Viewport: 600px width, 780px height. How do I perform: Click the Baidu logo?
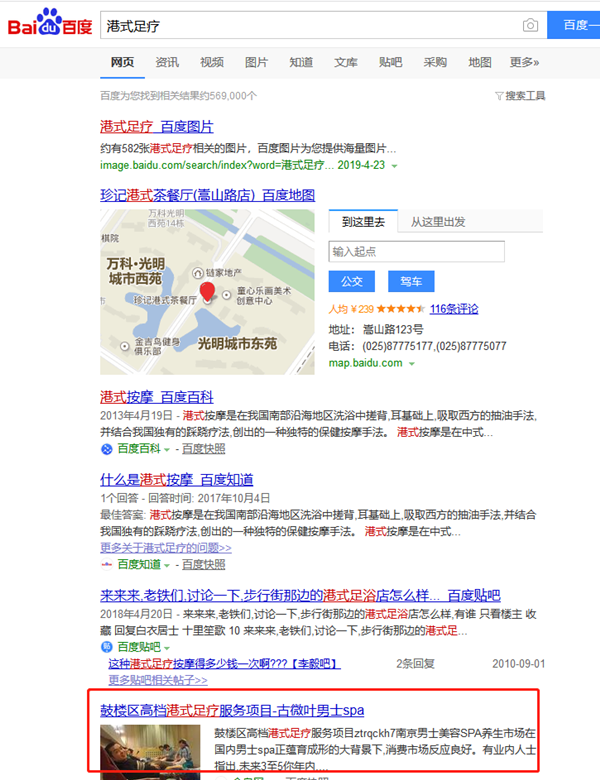[x=50, y=23]
